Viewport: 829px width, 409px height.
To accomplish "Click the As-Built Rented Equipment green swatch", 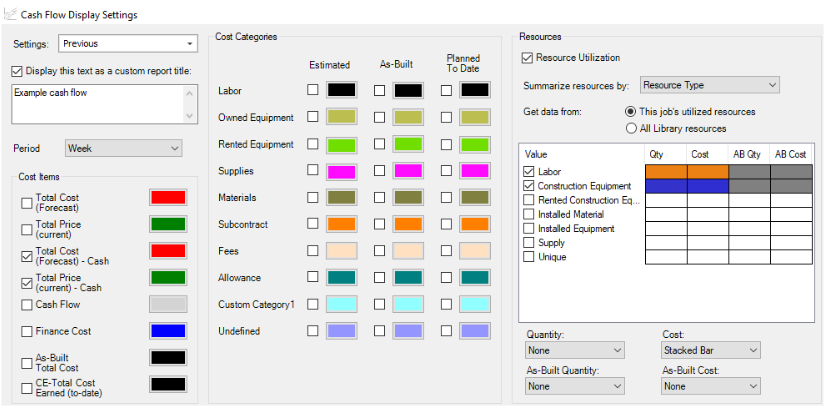I will point(407,145).
